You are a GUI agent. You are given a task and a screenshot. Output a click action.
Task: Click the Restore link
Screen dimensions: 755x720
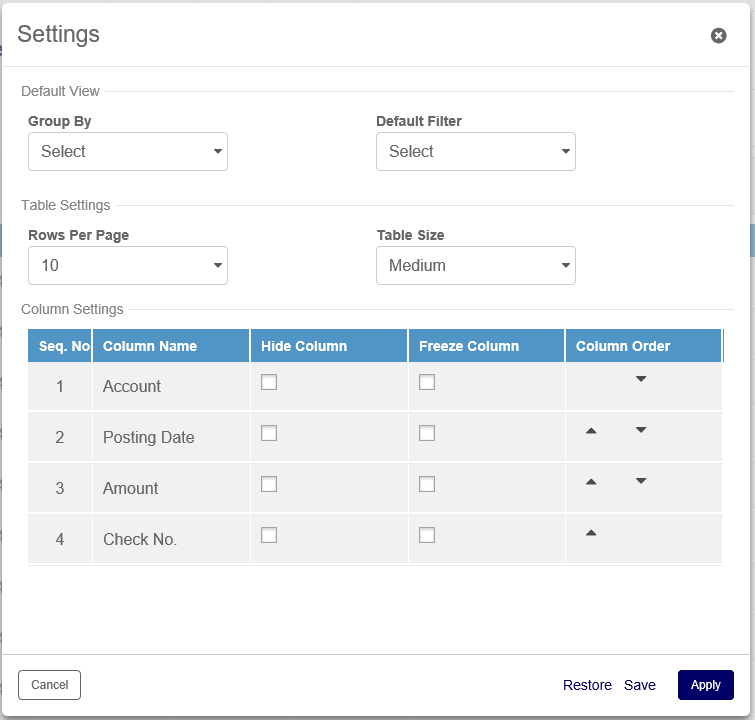pyautogui.click(x=587, y=685)
